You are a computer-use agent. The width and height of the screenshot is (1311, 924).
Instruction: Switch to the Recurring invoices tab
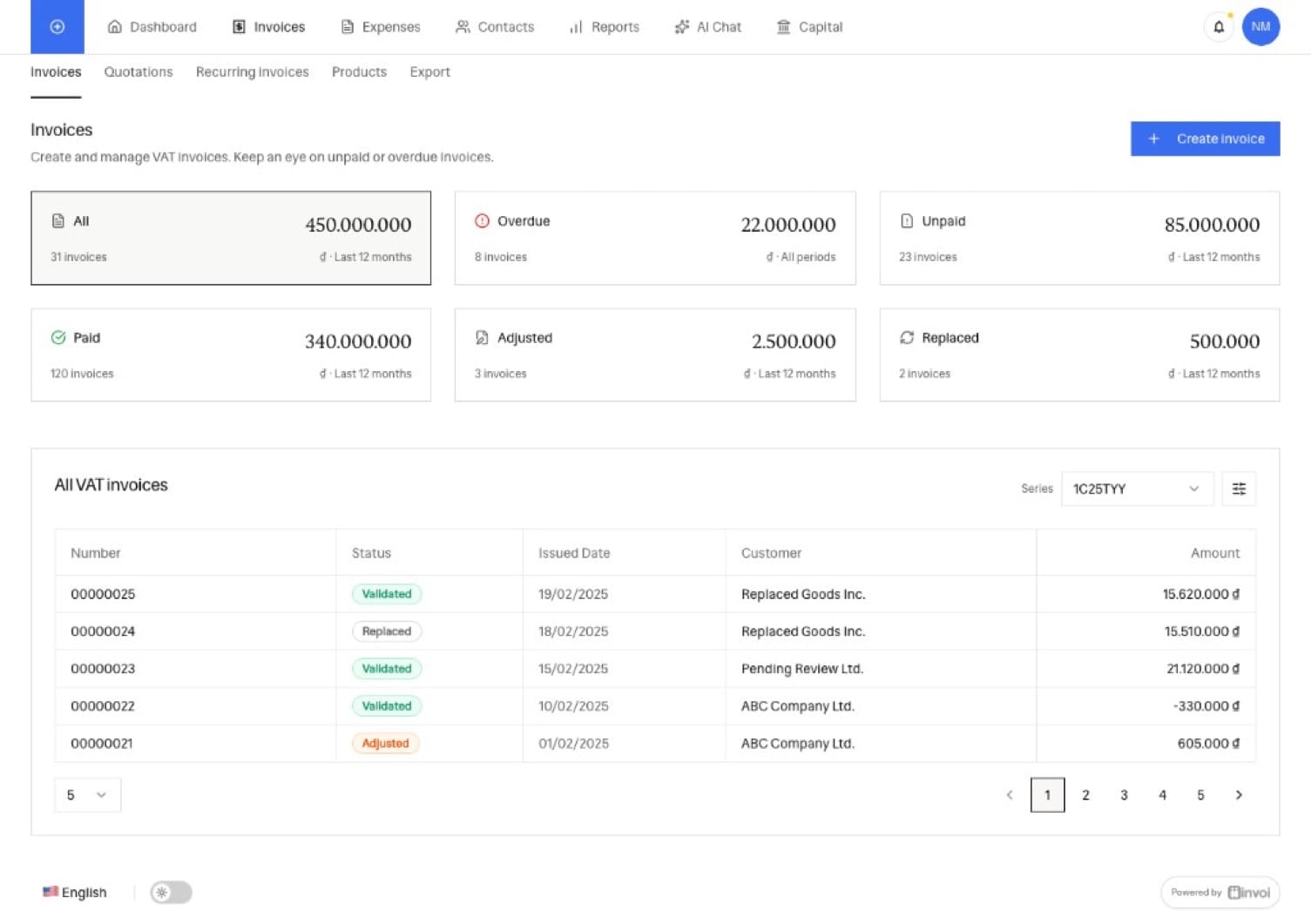pyautogui.click(x=253, y=72)
